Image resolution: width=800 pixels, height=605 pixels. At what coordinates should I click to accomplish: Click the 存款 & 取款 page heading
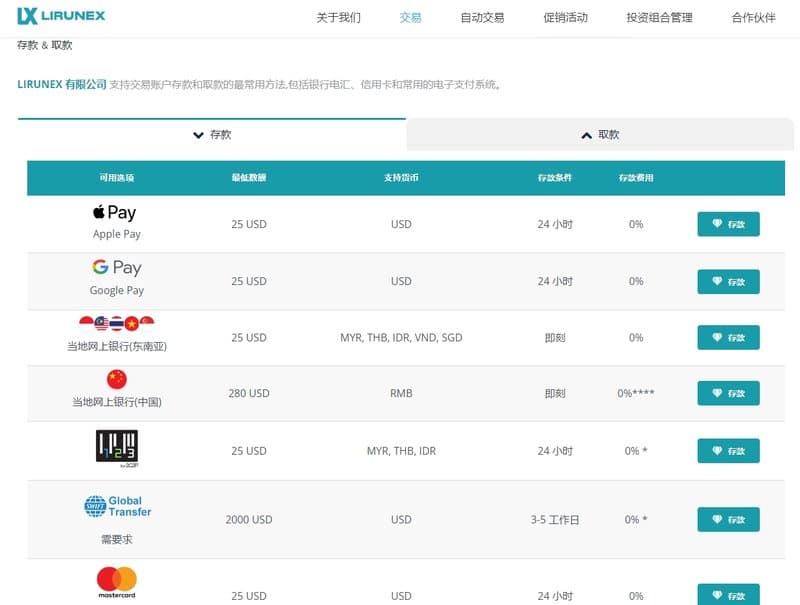tap(45, 45)
